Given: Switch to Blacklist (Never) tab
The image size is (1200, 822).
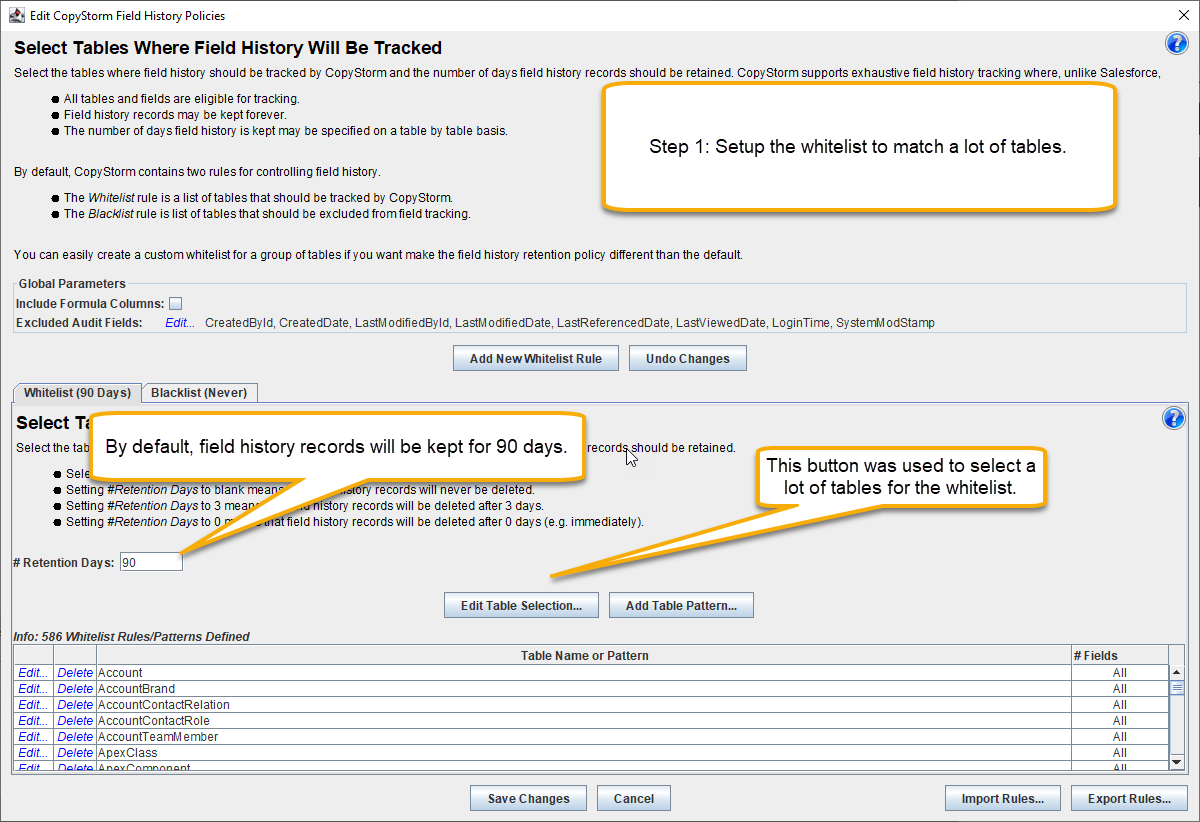Looking at the screenshot, I should click(x=199, y=393).
